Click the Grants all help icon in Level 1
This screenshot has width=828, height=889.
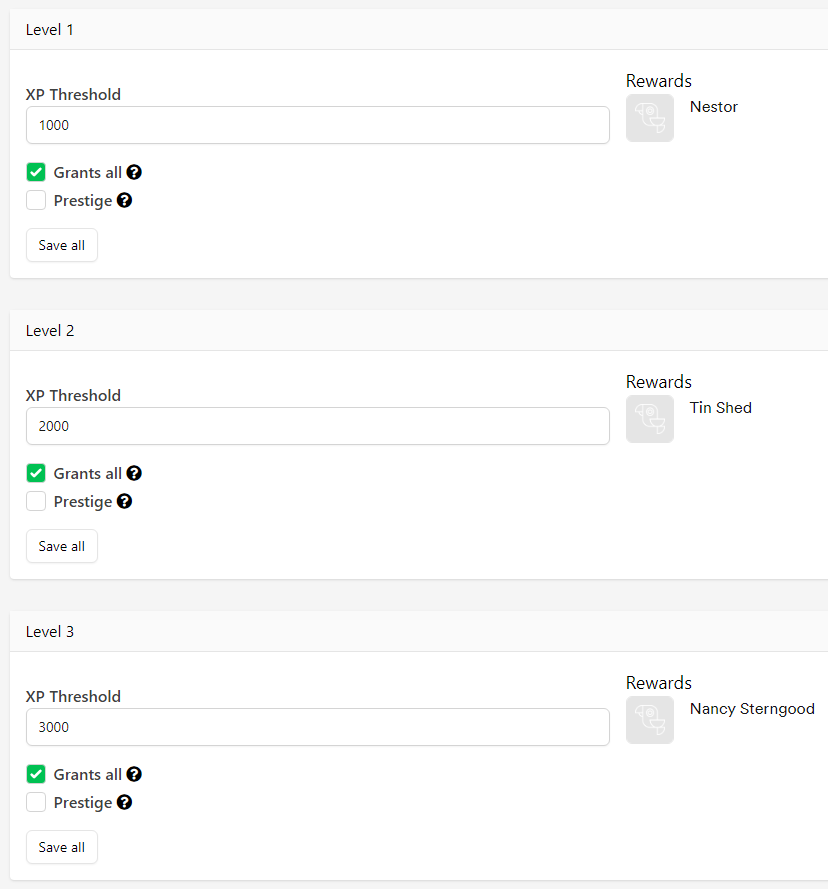[x=134, y=172]
